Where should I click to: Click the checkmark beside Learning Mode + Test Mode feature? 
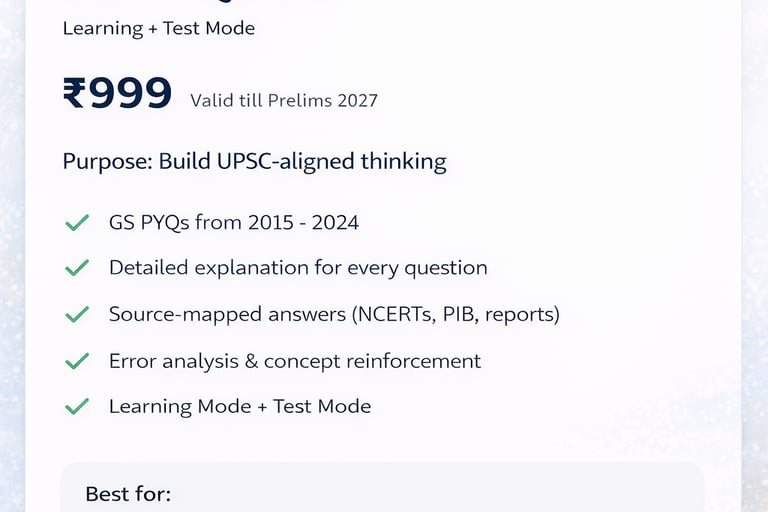click(77, 407)
